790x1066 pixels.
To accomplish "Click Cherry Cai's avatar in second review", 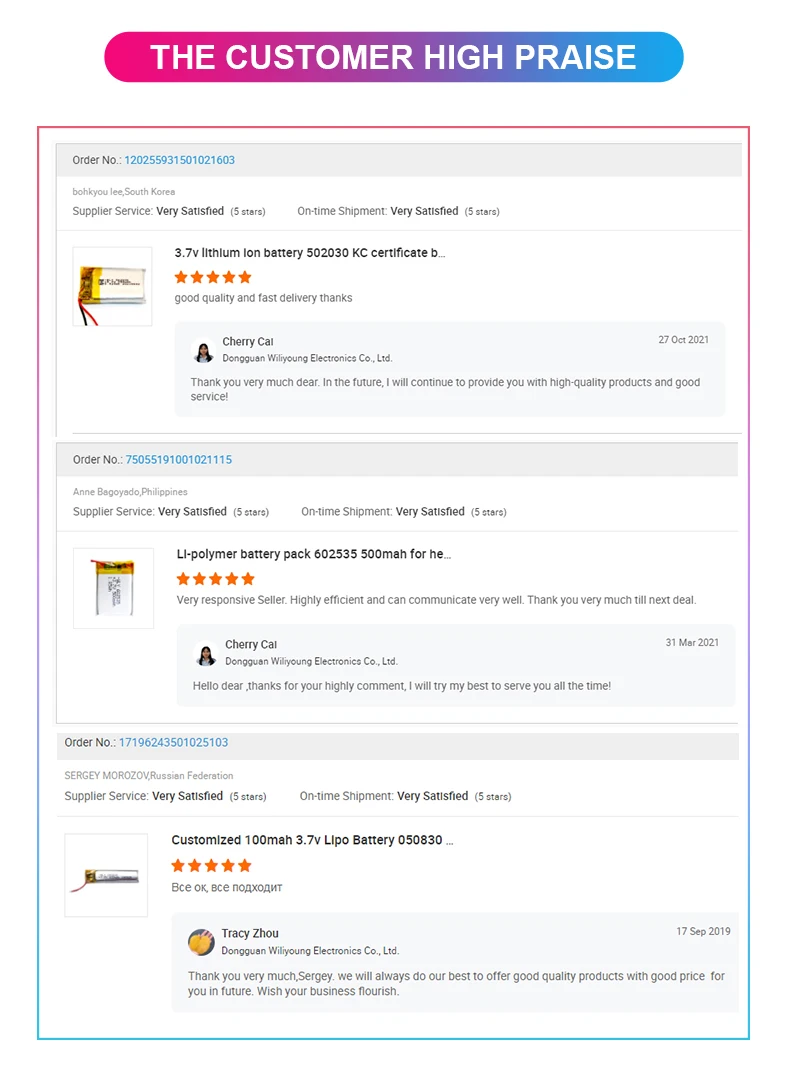I will 206,654.
